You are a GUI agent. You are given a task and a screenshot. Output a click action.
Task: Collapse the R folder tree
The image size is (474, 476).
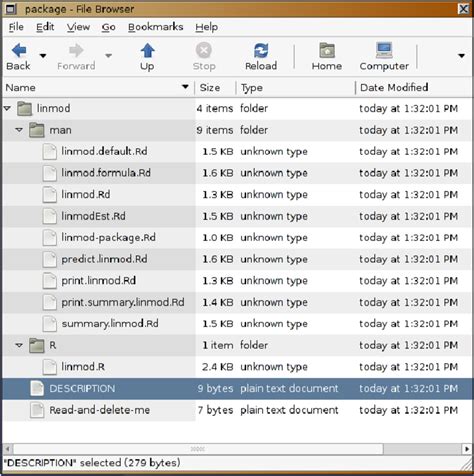[x=19, y=345]
